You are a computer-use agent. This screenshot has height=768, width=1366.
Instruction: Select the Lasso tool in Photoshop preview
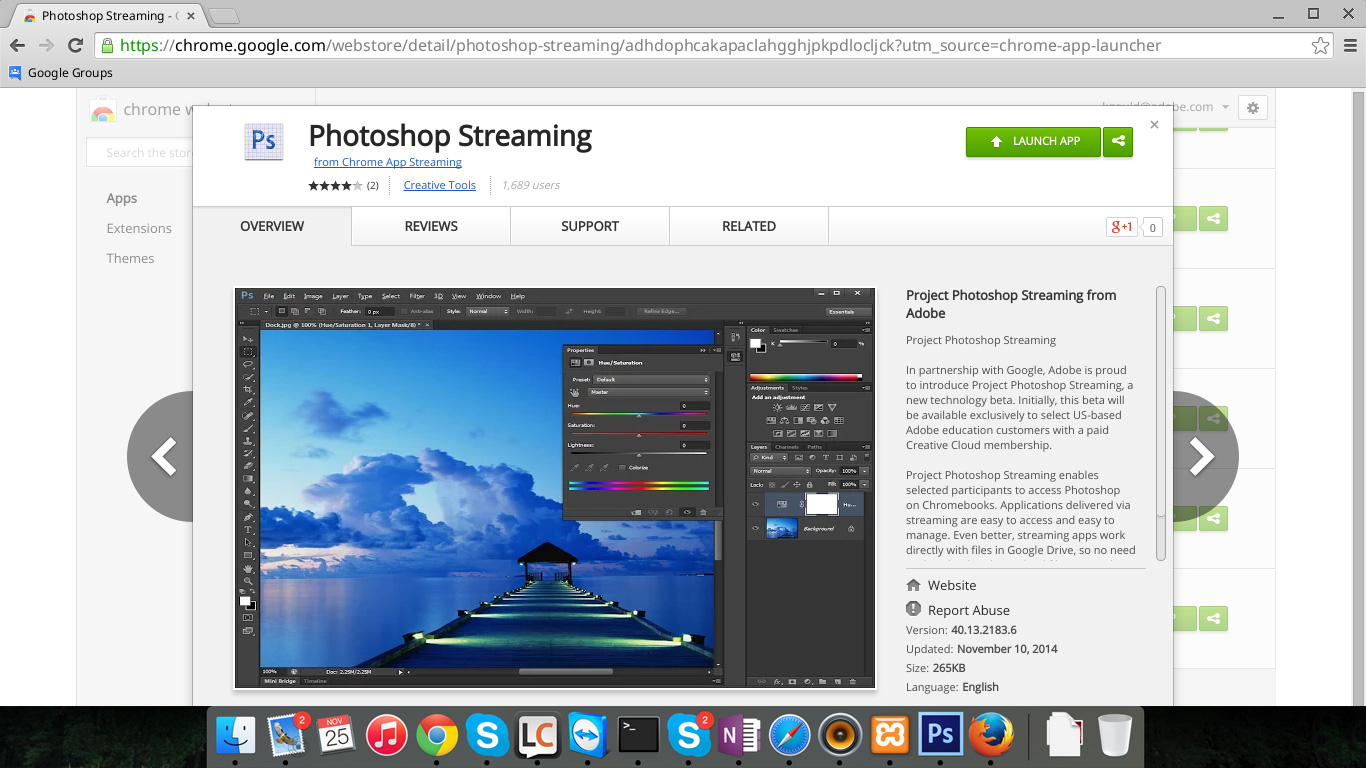248,364
